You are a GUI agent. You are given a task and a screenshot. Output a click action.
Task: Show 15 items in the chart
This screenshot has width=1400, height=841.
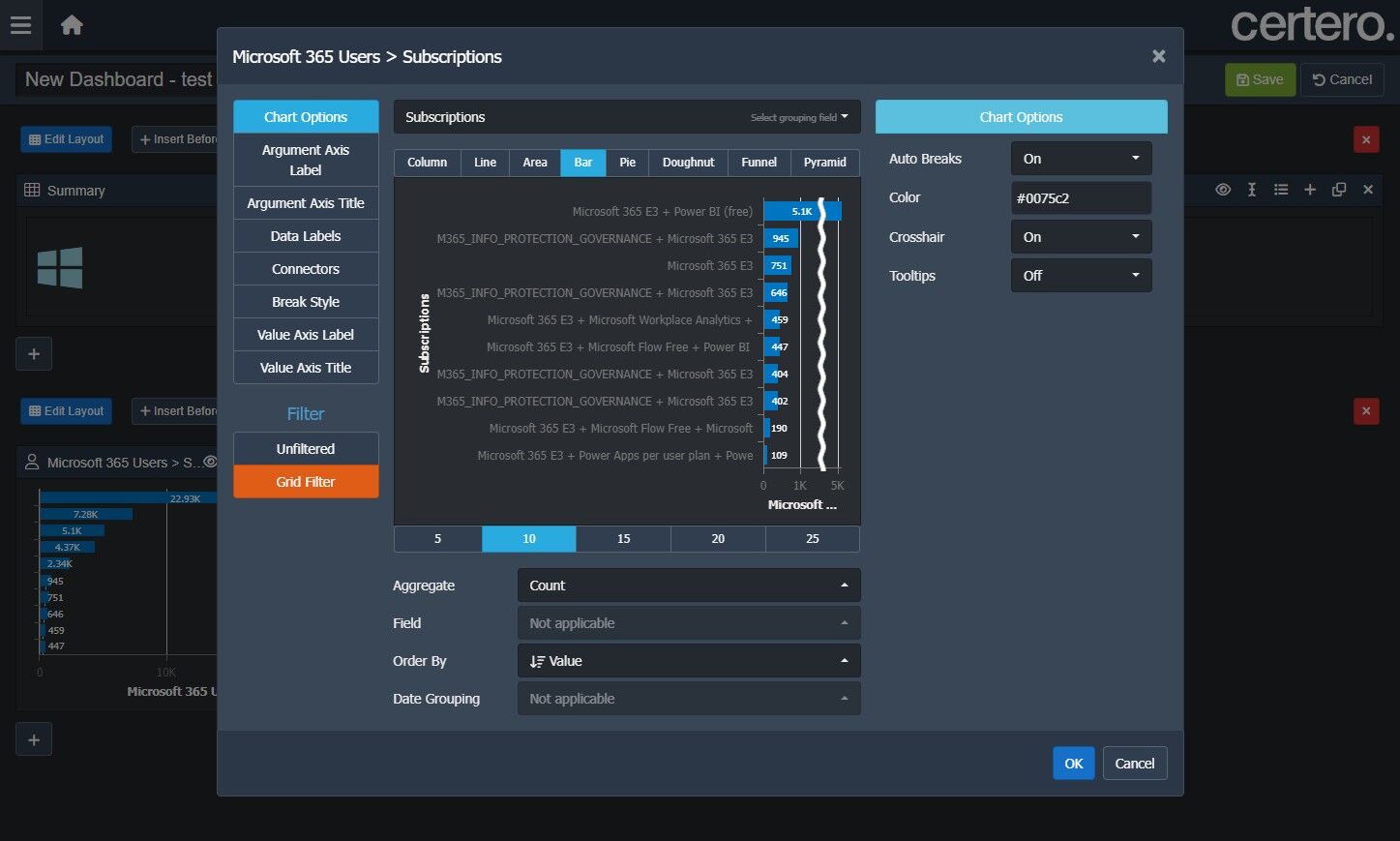pyautogui.click(x=624, y=539)
